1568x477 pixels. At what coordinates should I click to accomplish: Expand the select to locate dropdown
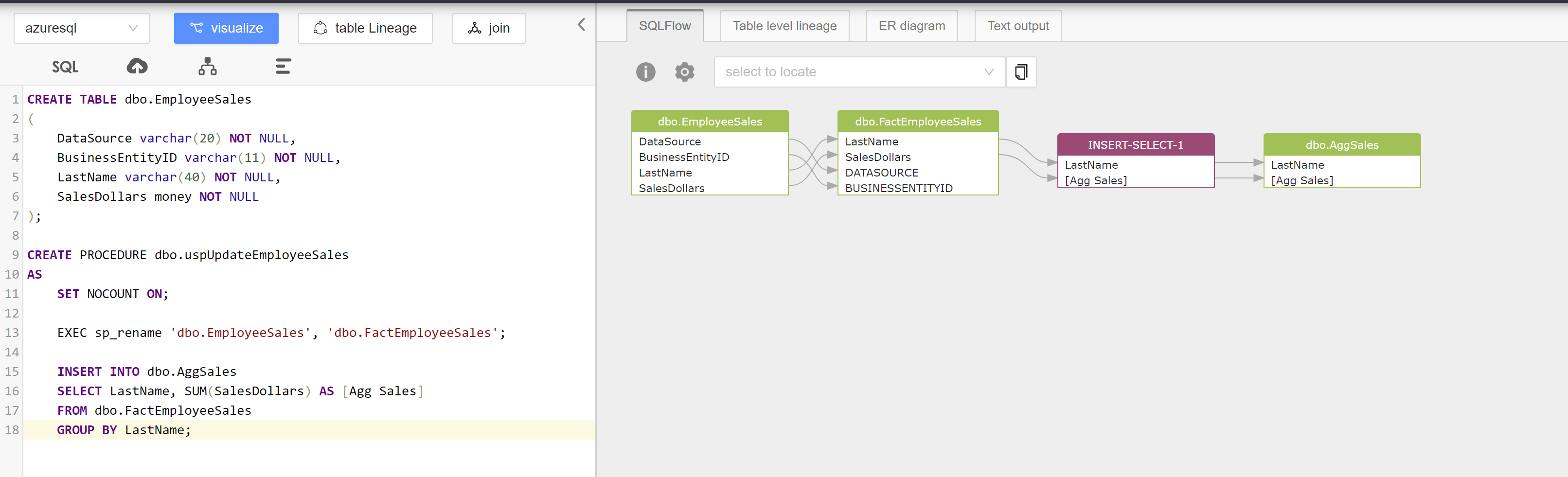pos(859,72)
